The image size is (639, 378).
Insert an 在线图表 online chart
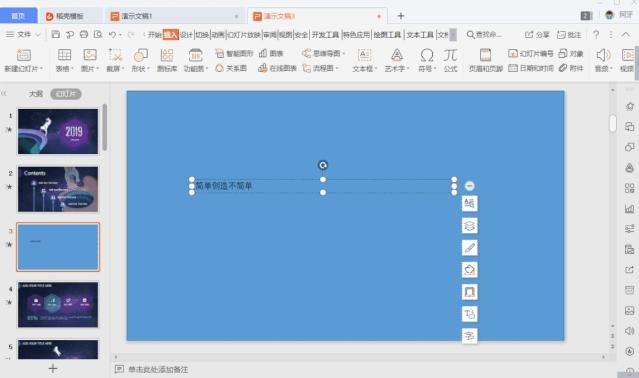coord(277,68)
